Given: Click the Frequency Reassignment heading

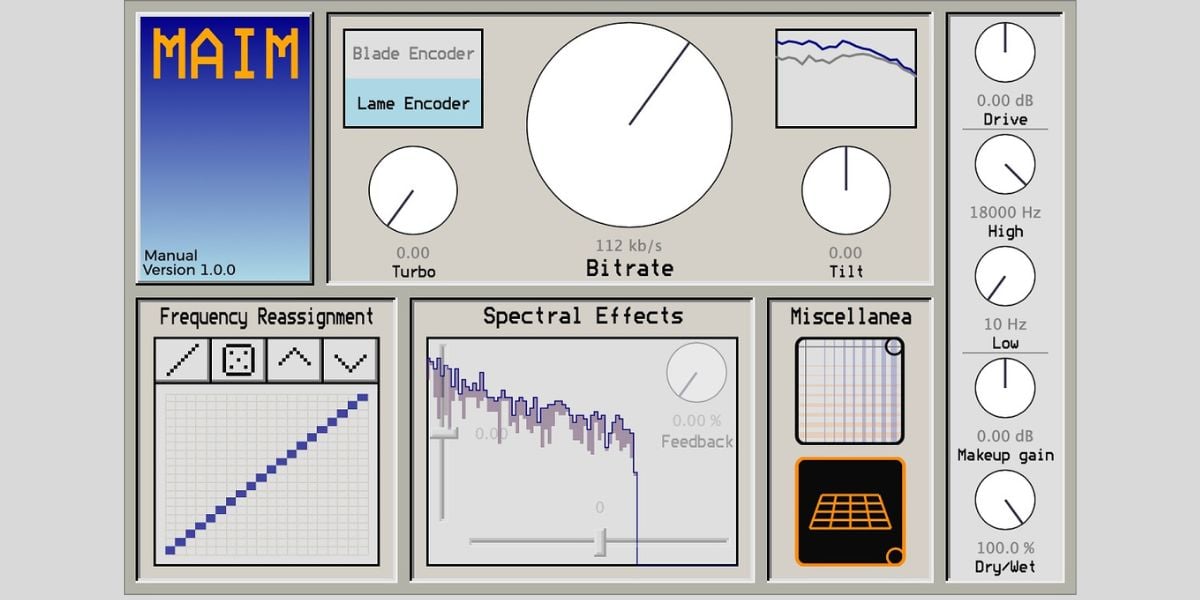Looking at the screenshot, I should point(266,317).
